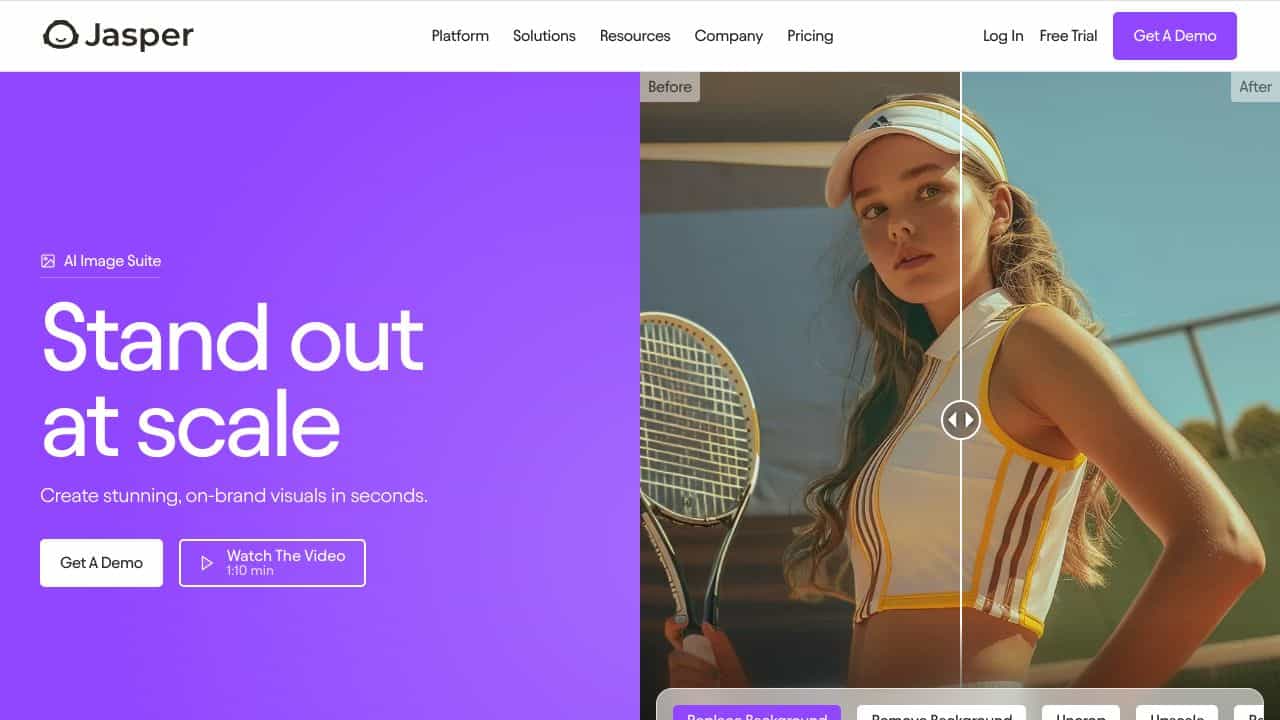The width and height of the screenshot is (1280, 720).
Task: Click the play triangle icon on Watch The Video
Action: tap(207, 563)
